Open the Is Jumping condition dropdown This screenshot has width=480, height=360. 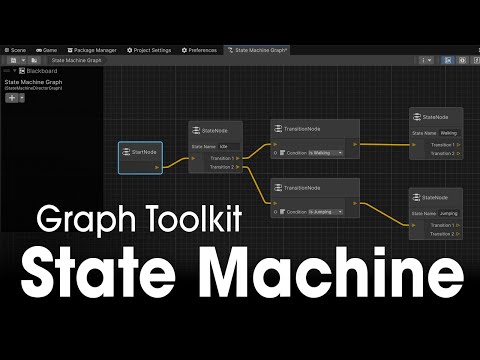click(326, 212)
